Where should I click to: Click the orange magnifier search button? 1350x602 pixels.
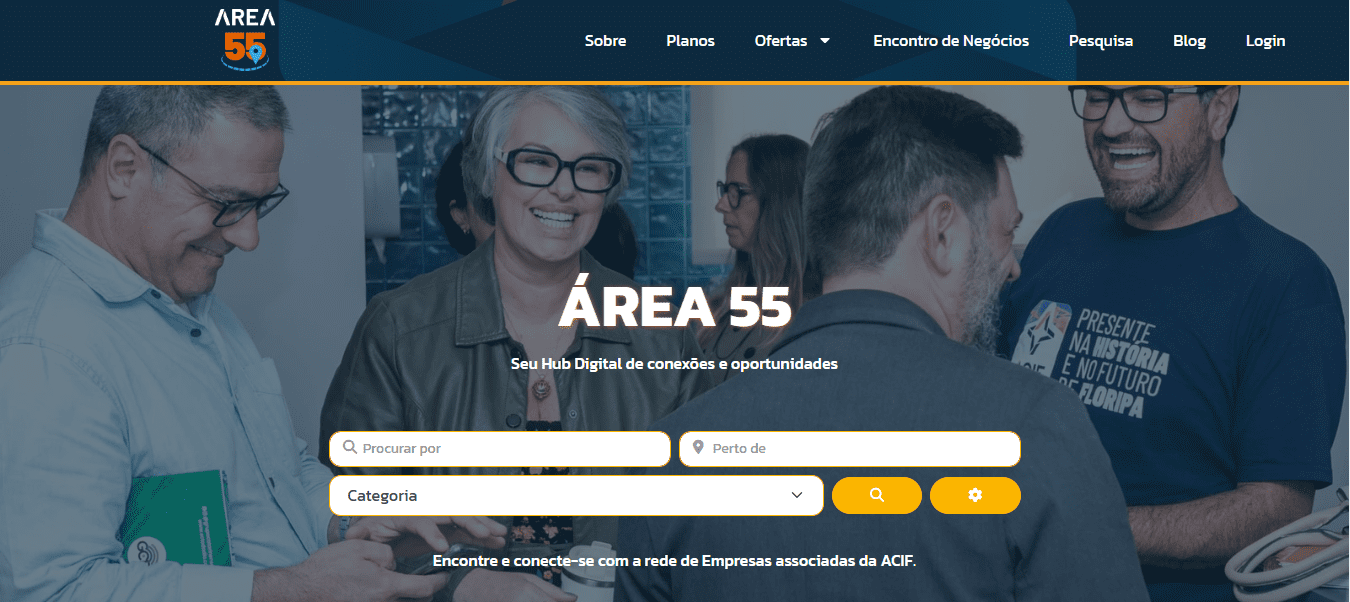pos(877,495)
